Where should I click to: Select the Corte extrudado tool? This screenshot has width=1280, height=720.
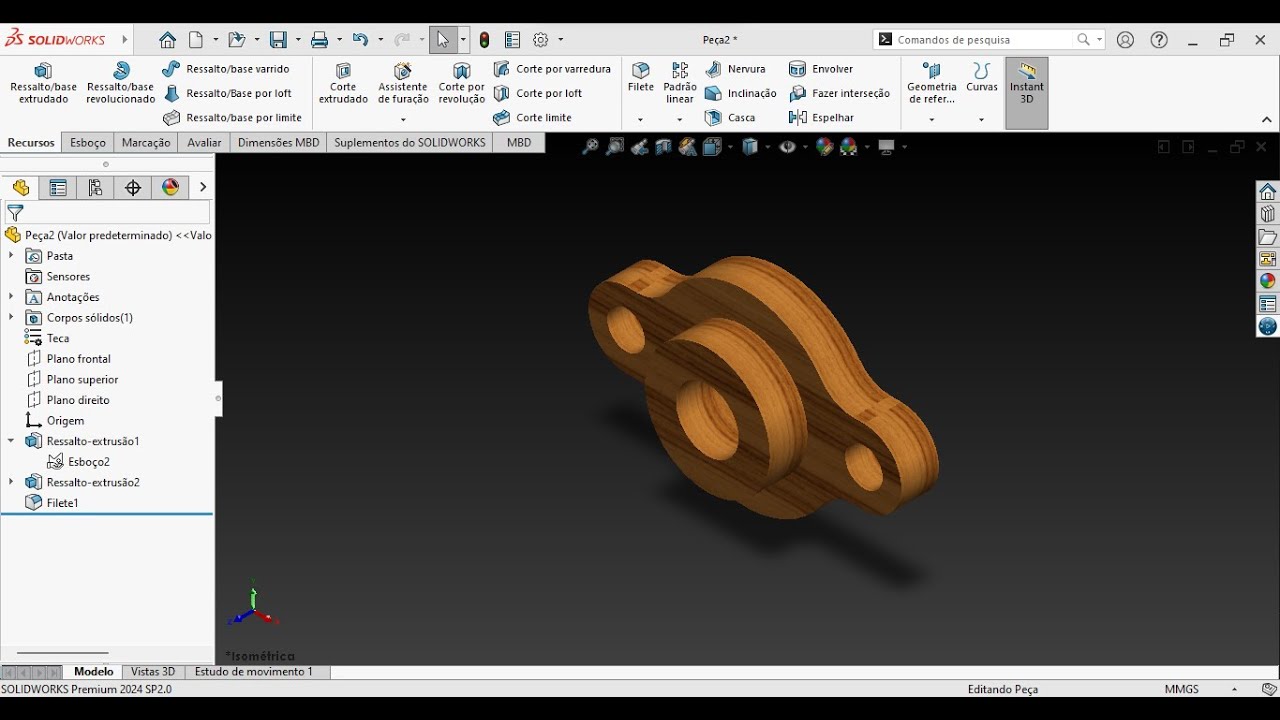coord(343,84)
